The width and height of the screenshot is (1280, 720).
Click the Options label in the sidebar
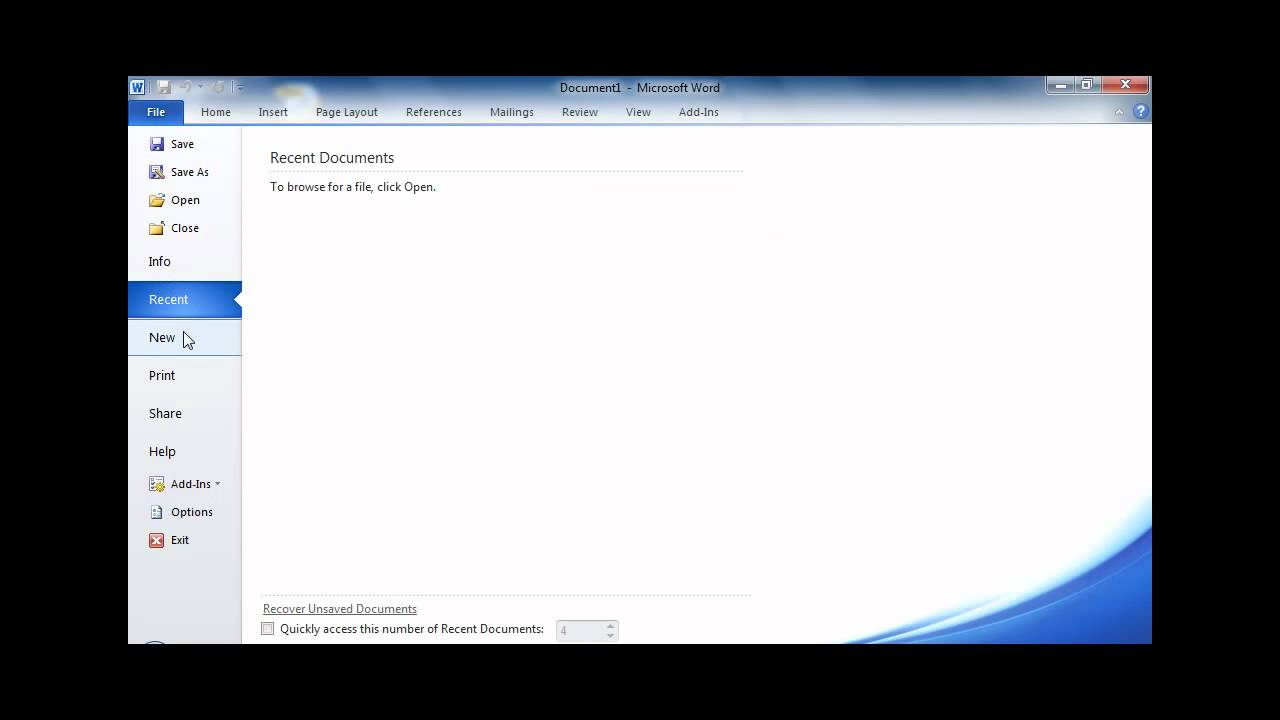click(192, 512)
